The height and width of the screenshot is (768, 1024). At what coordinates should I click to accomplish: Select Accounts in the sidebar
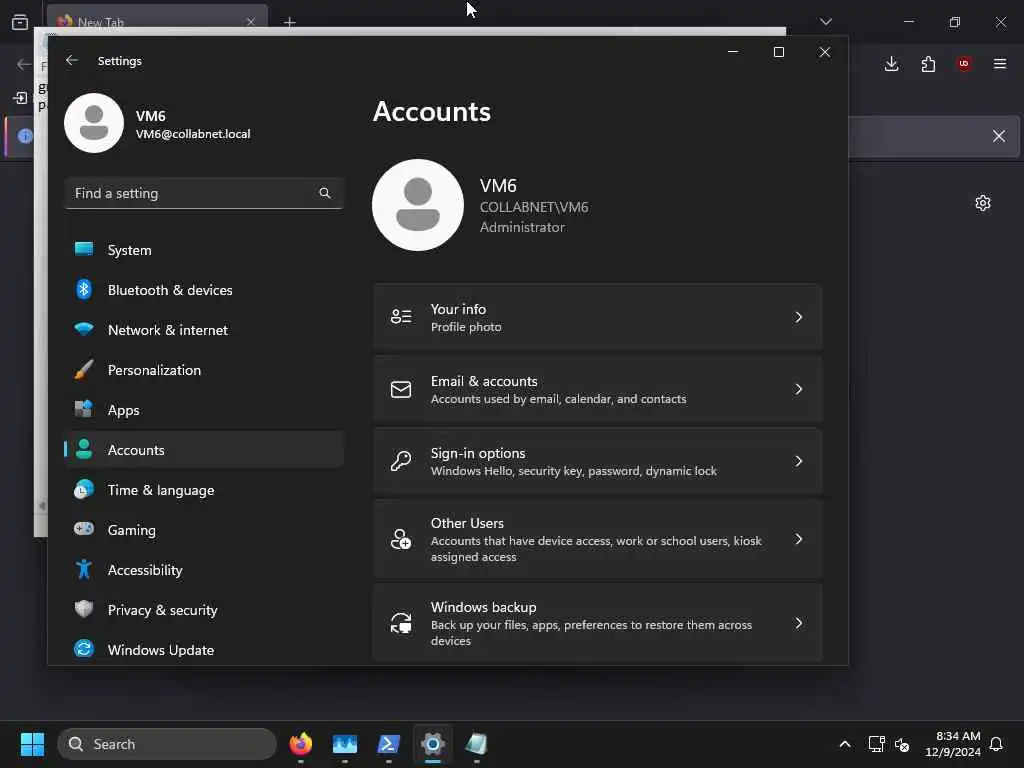204,450
